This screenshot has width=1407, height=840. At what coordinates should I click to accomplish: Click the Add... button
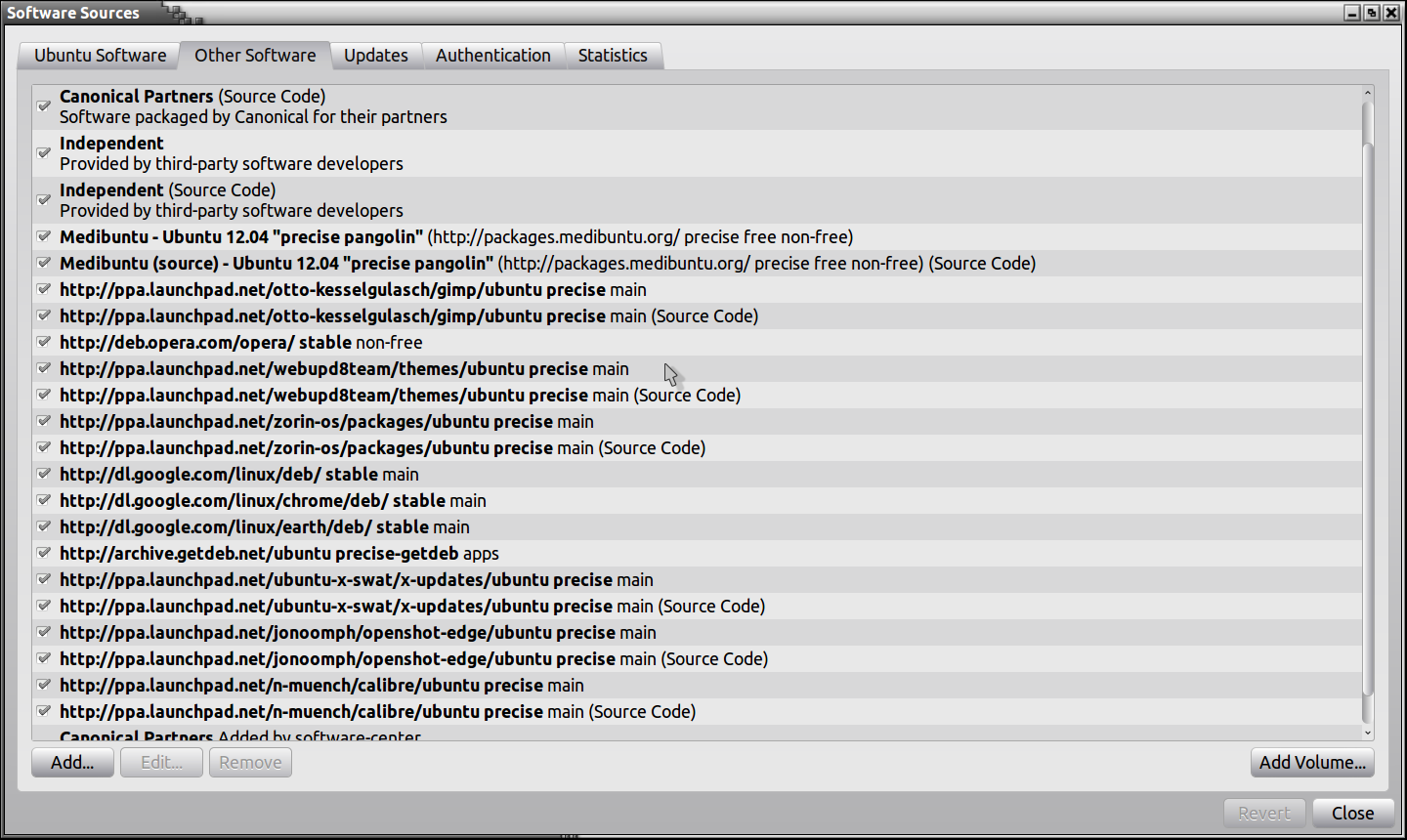72,763
